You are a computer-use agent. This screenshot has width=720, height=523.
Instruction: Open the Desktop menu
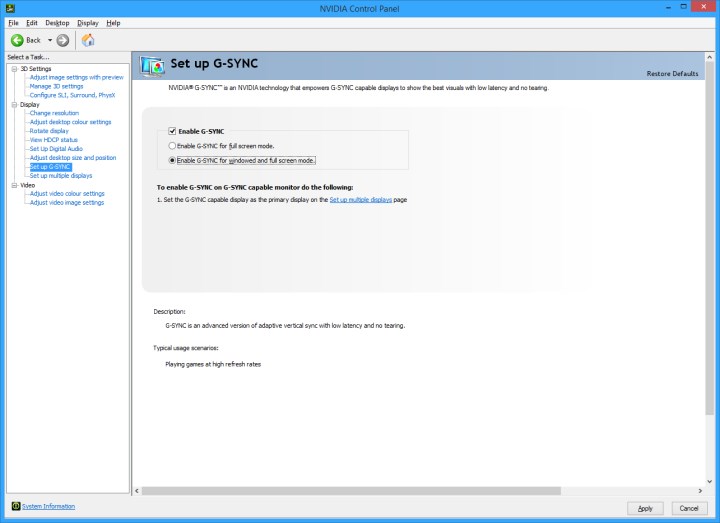click(x=57, y=23)
